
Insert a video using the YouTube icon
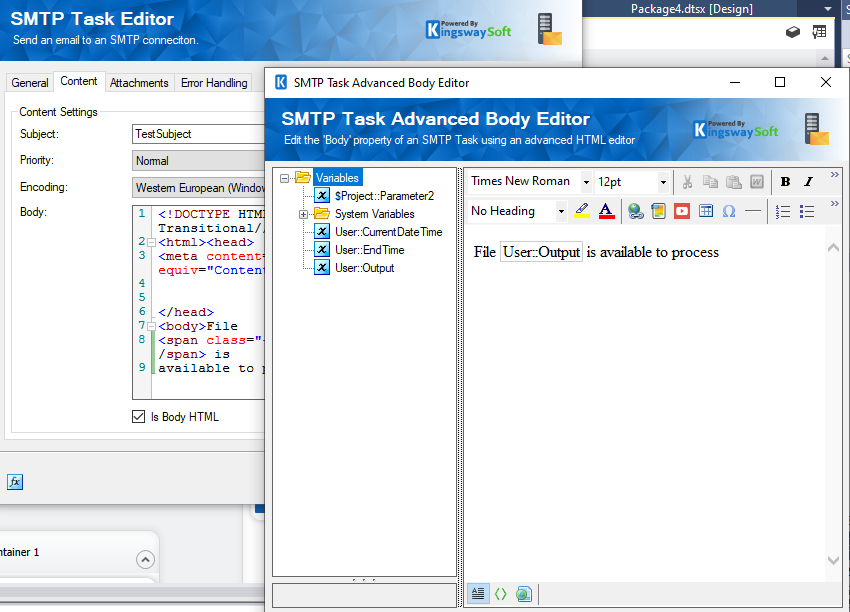coord(682,210)
